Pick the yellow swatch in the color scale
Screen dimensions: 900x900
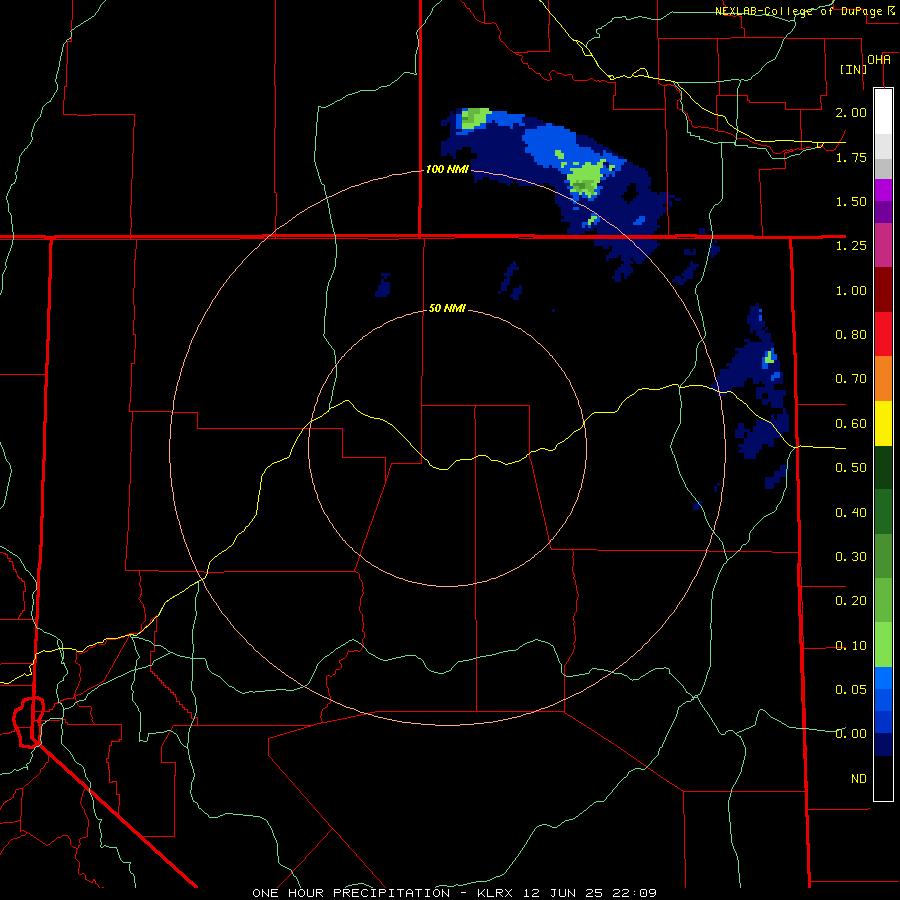883,424
